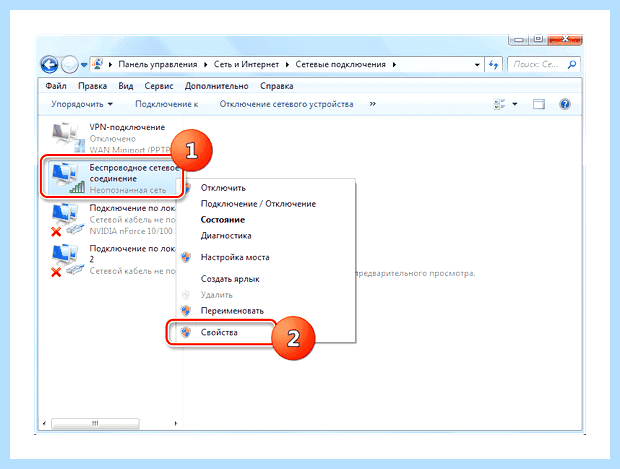The height and width of the screenshot is (469, 620).
Task: Toggle the preview pane icon
Action: 539,104
